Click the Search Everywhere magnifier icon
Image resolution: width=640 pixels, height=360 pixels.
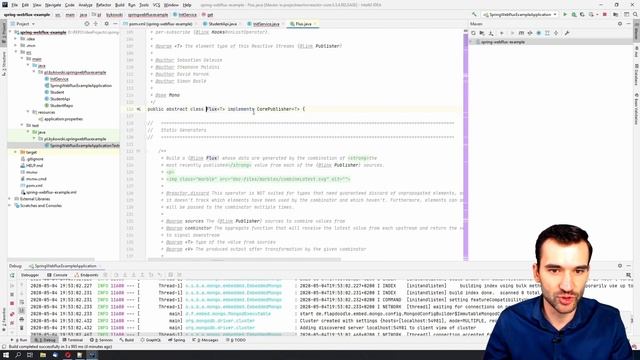click(x=635, y=15)
